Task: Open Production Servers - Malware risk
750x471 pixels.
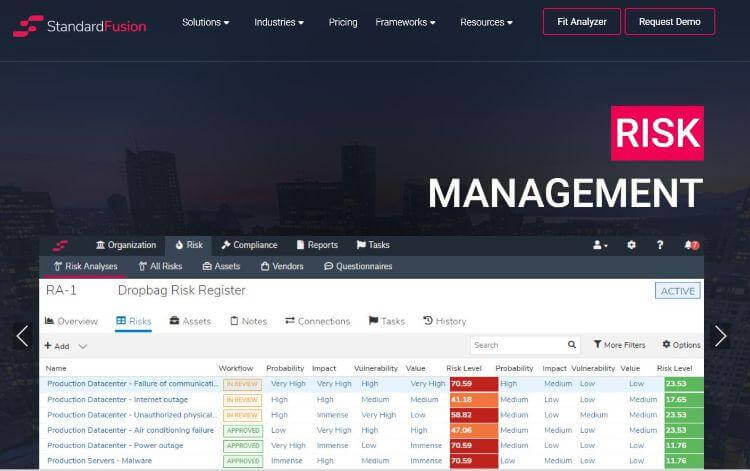Action: click(99, 460)
